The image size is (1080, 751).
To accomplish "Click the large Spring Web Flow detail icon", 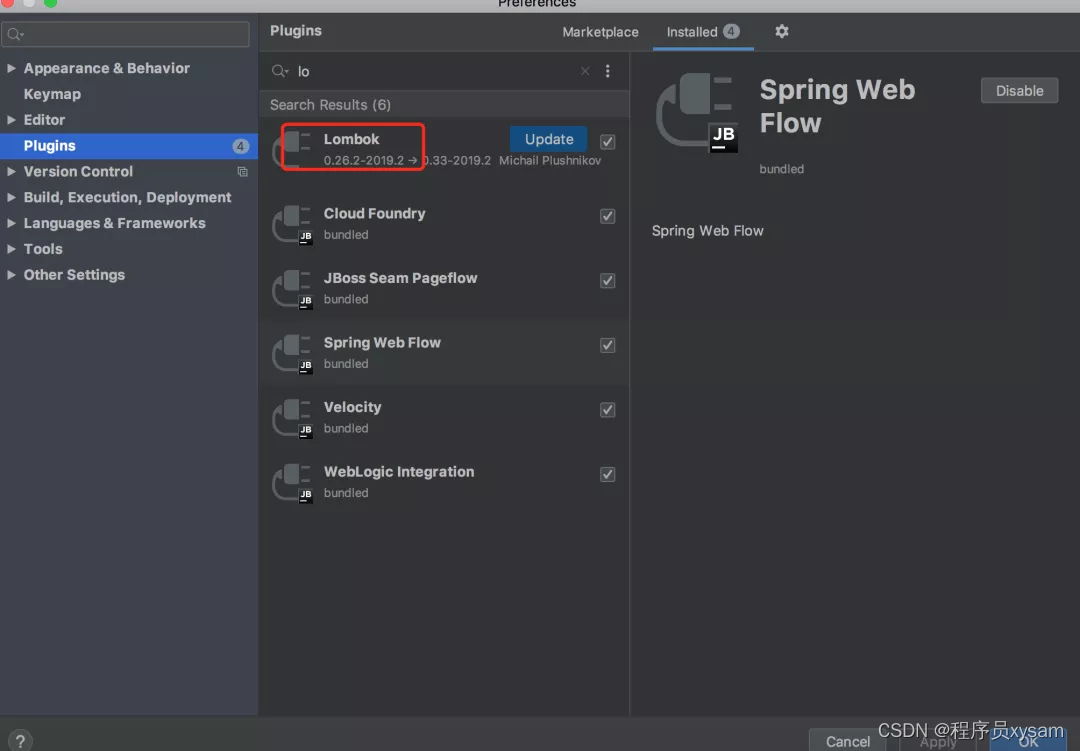I will tap(697, 112).
